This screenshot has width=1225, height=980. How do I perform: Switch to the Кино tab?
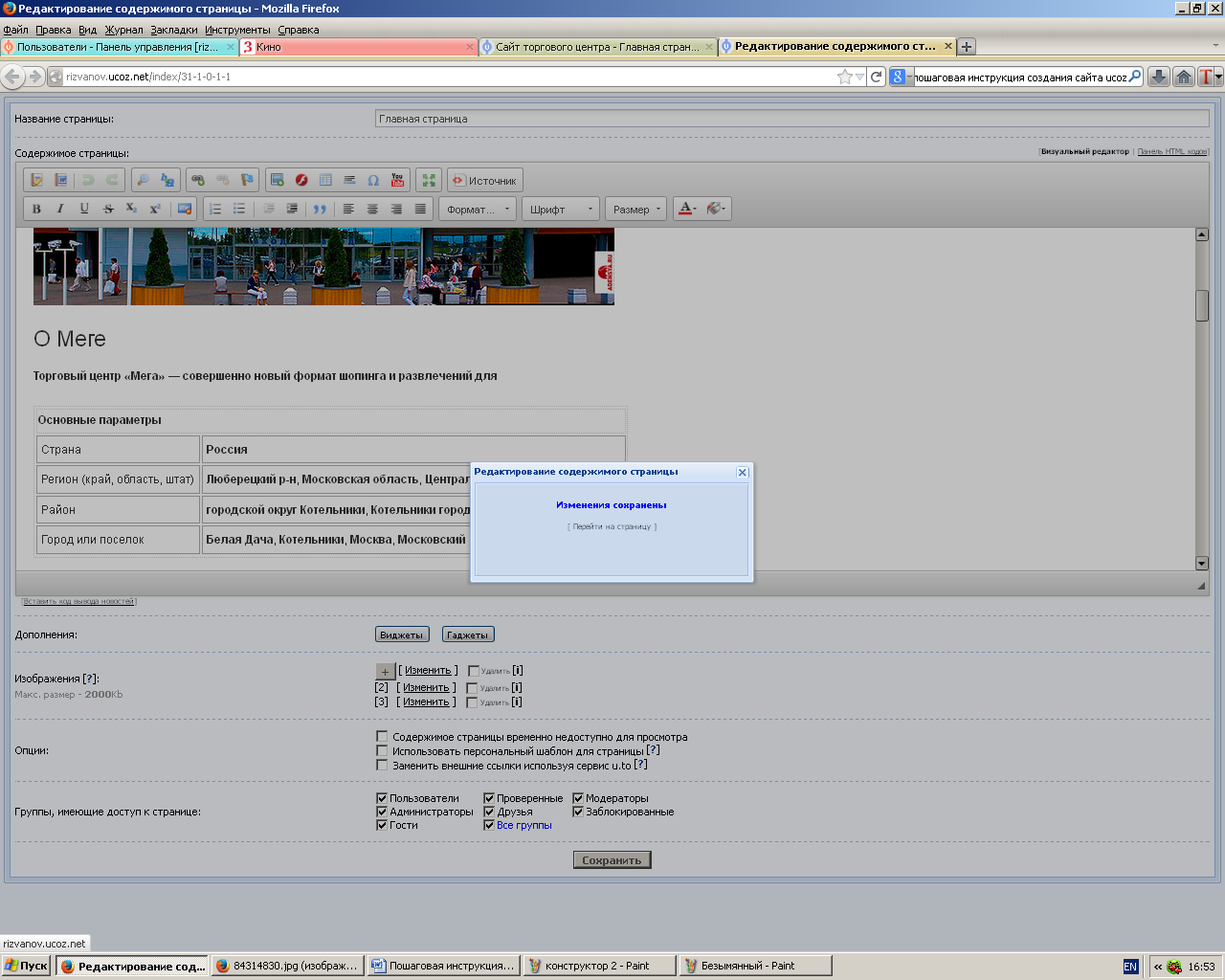[359, 46]
